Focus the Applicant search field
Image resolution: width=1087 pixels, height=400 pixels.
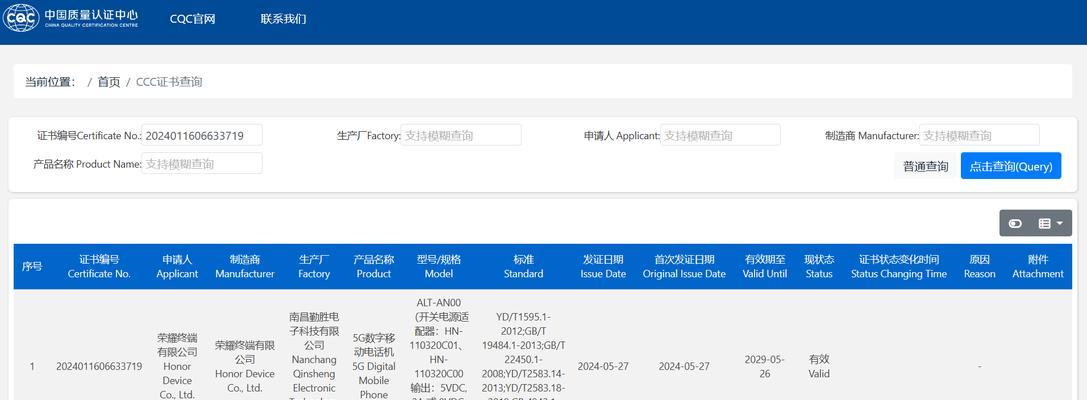pos(720,135)
